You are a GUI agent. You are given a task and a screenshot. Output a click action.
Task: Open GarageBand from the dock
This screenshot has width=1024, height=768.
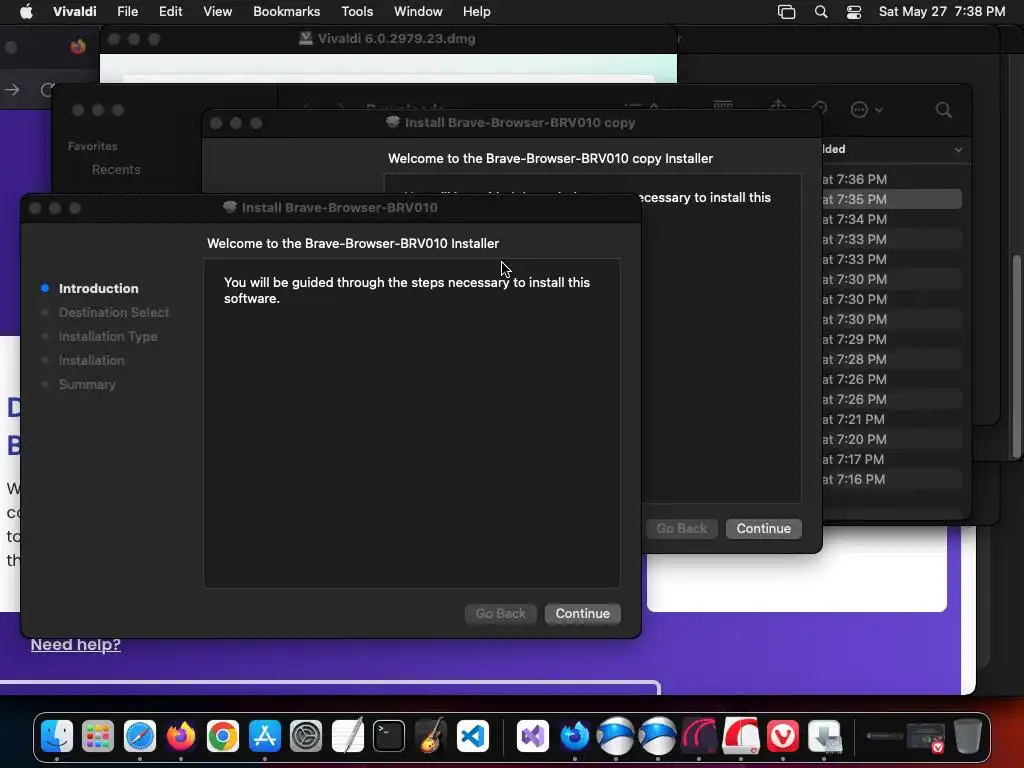pyautogui.click(x=430, y=736)
